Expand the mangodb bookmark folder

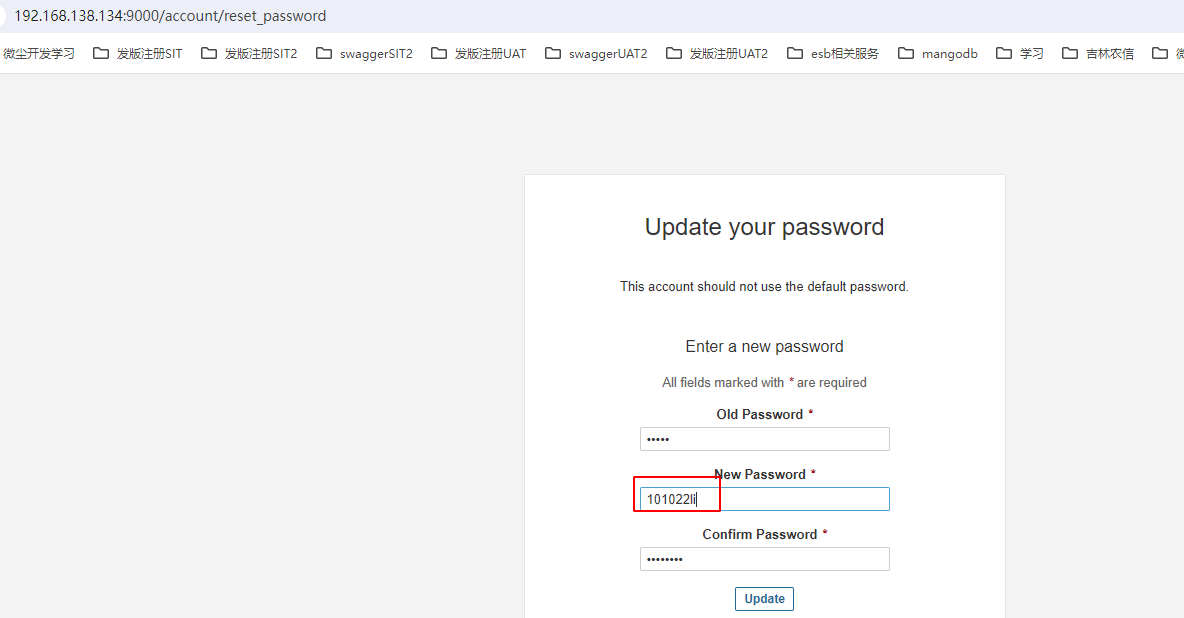938,53
